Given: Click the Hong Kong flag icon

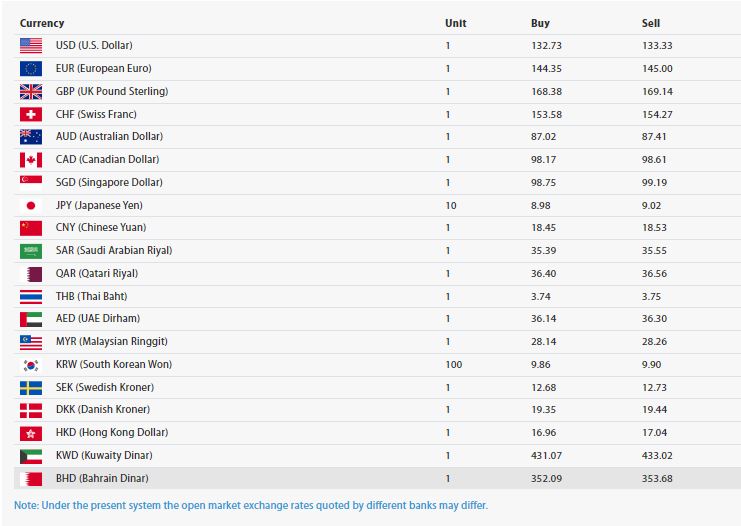Looking at the screenshot, I should point(31,433).
